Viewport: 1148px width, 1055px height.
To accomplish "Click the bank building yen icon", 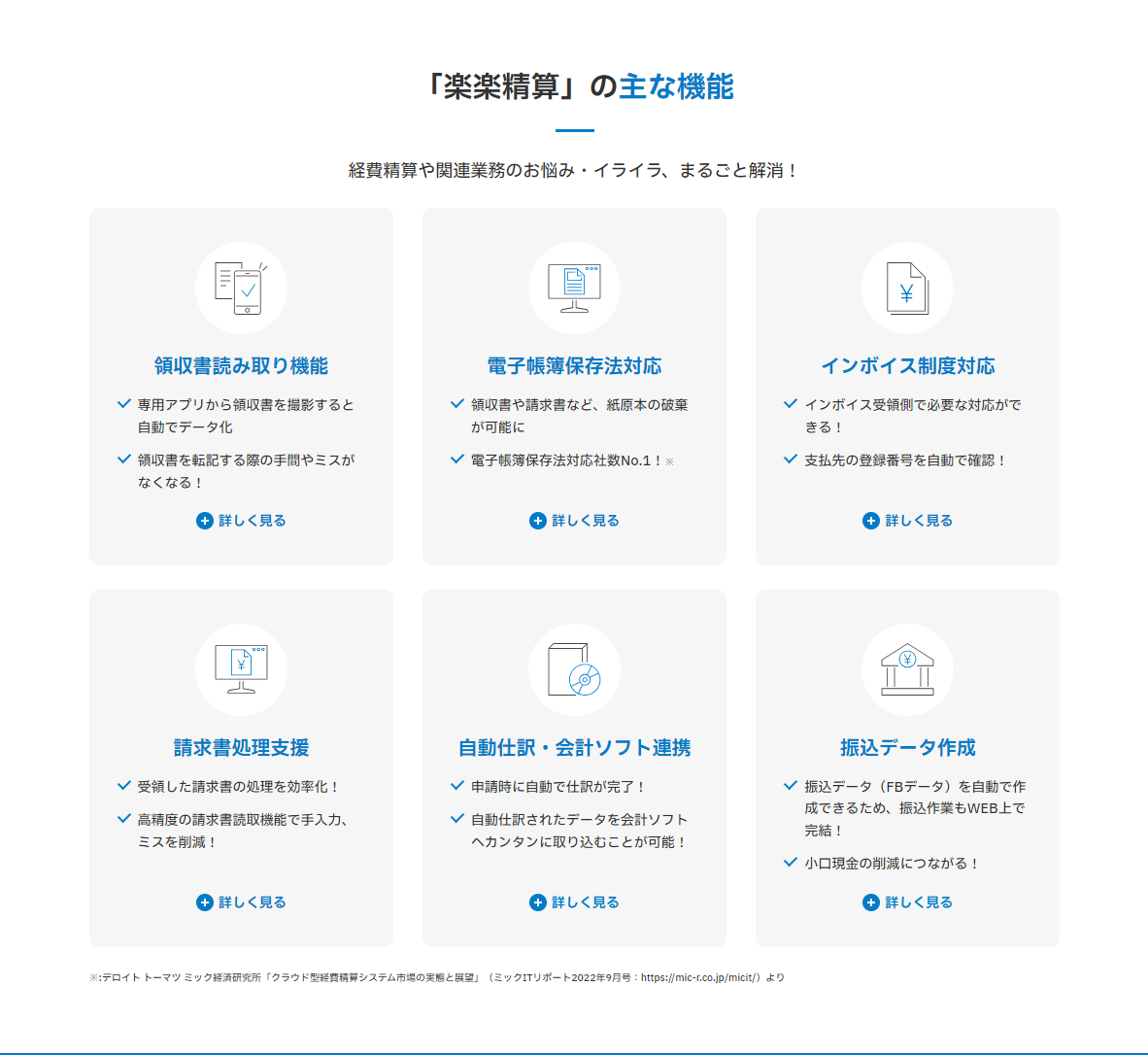I will point(907,670).
